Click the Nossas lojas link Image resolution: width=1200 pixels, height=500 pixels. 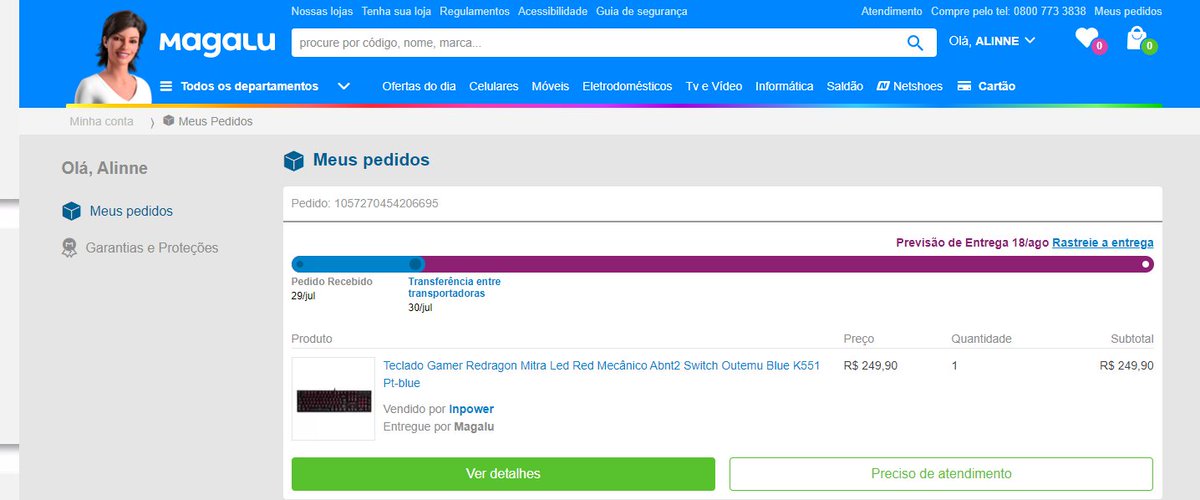point(322,11)
